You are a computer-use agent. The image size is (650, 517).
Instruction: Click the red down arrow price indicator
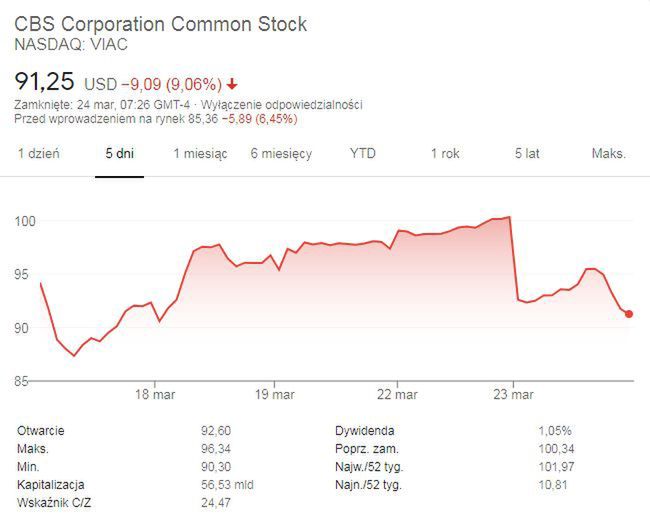232,84
